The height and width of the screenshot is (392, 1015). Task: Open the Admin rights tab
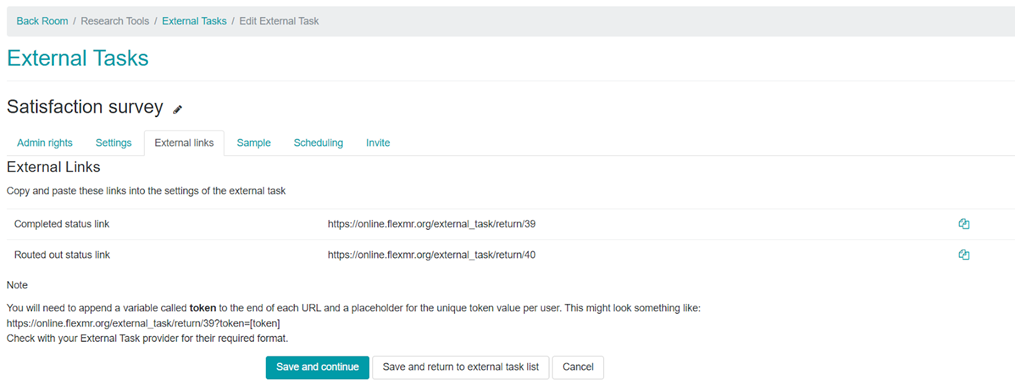pos(45,143)
